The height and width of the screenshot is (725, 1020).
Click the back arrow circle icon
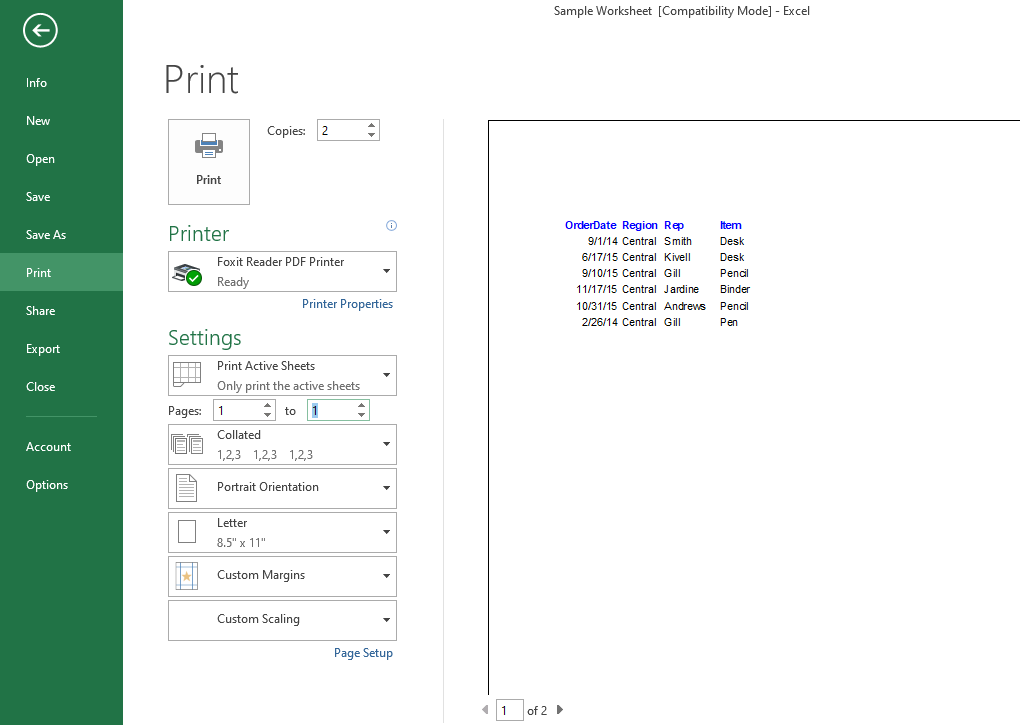pyautogui.click(x=41, y=31)
